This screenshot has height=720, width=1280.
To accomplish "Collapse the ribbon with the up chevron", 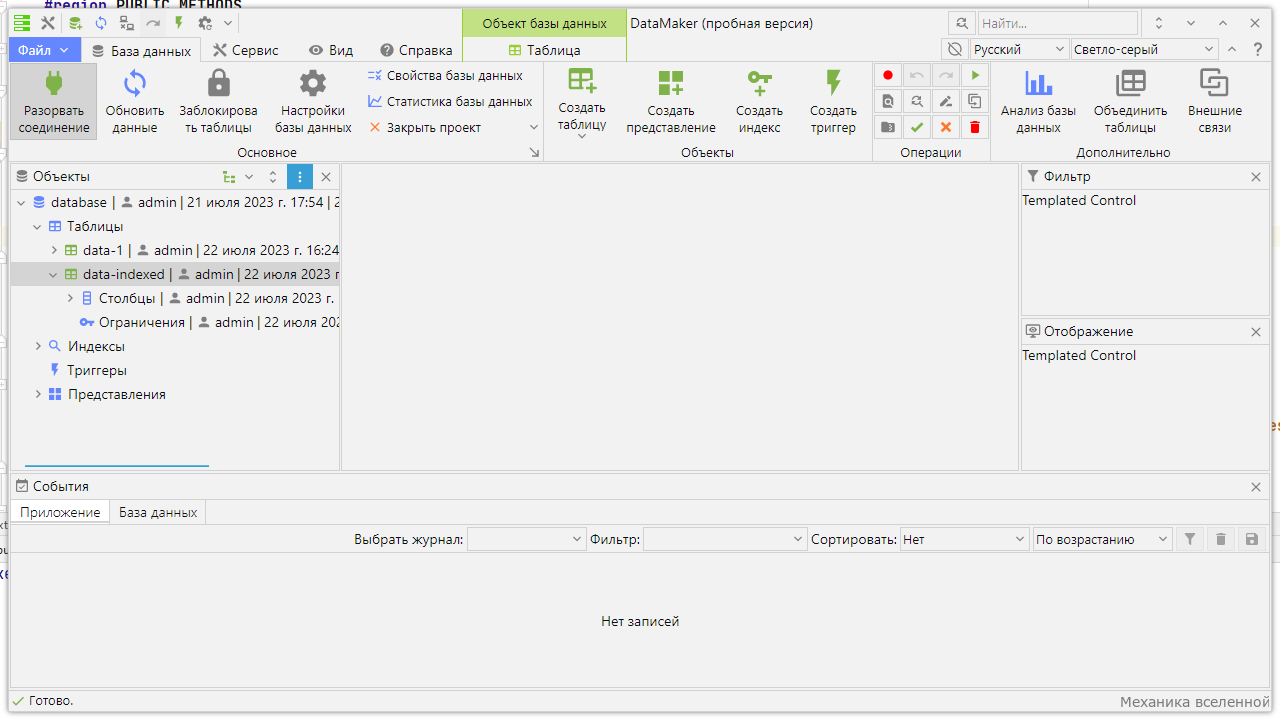I will pos(1231,49).
